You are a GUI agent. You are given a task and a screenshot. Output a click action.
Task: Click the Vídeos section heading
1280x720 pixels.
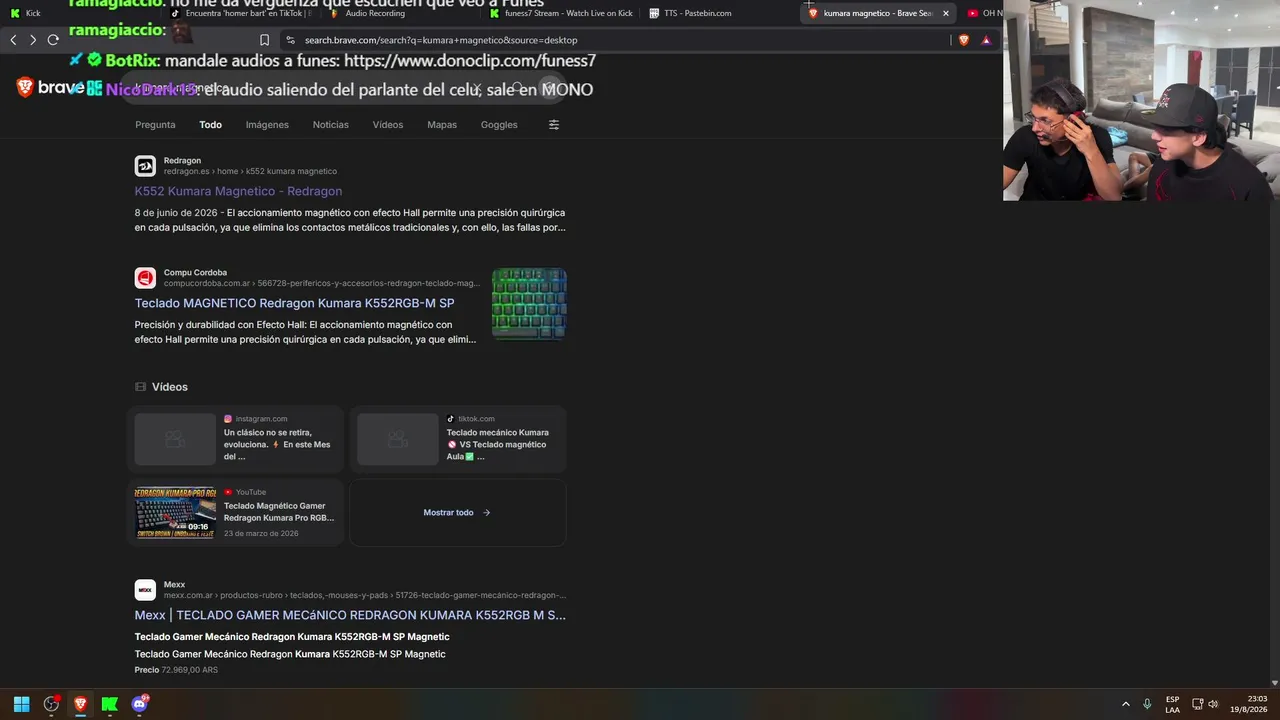(x=170, y=387)
